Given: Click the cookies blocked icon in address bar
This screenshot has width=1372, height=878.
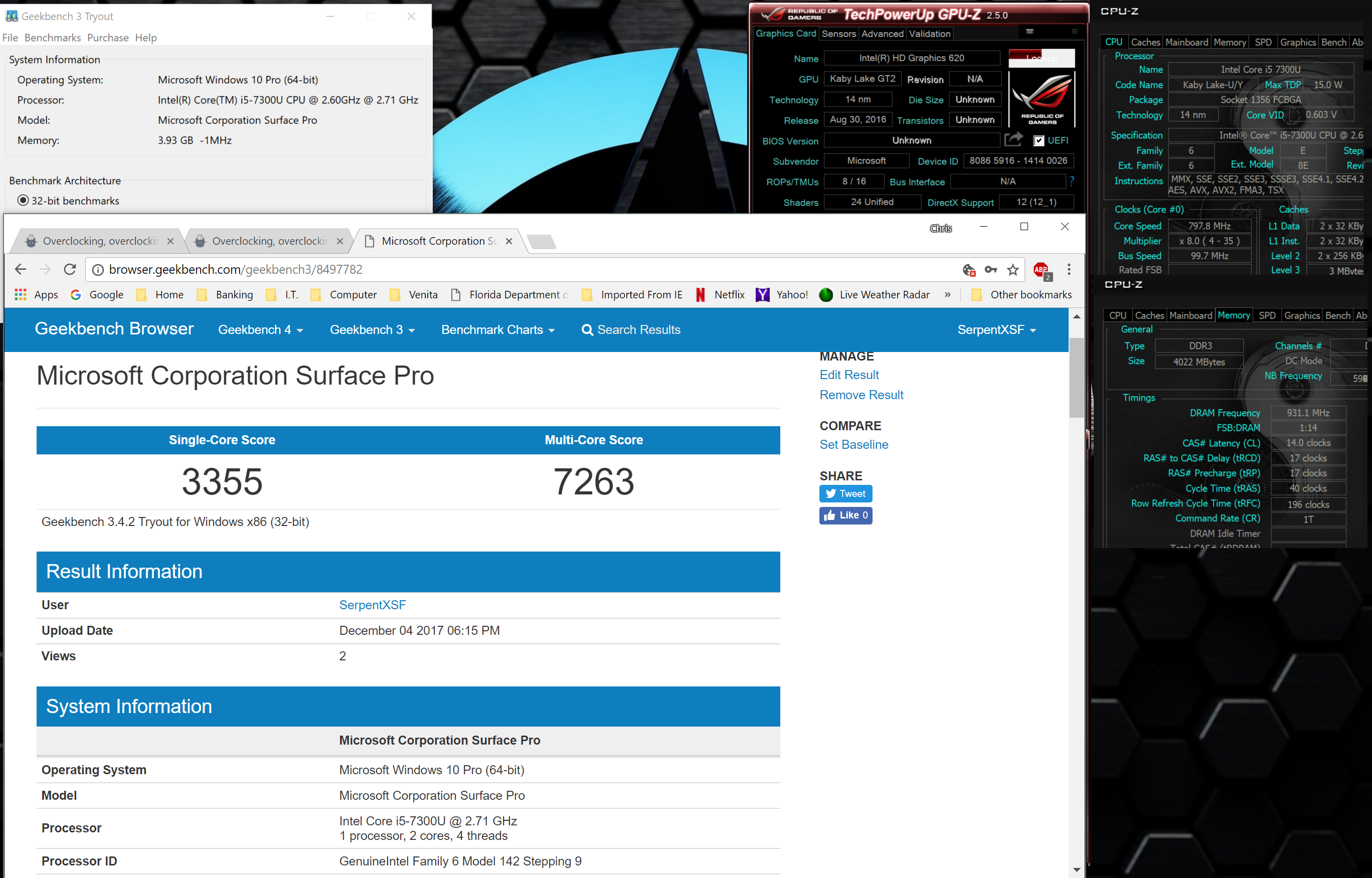Looking at the screenshot, I should [x=968, y=270].
